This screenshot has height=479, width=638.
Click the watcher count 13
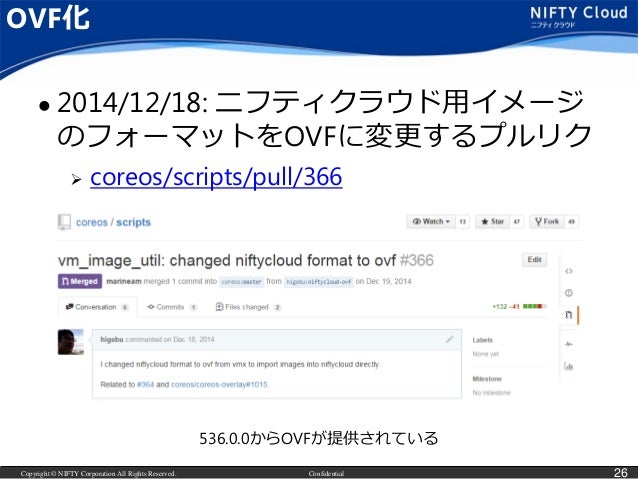click(x=462, y=222)
